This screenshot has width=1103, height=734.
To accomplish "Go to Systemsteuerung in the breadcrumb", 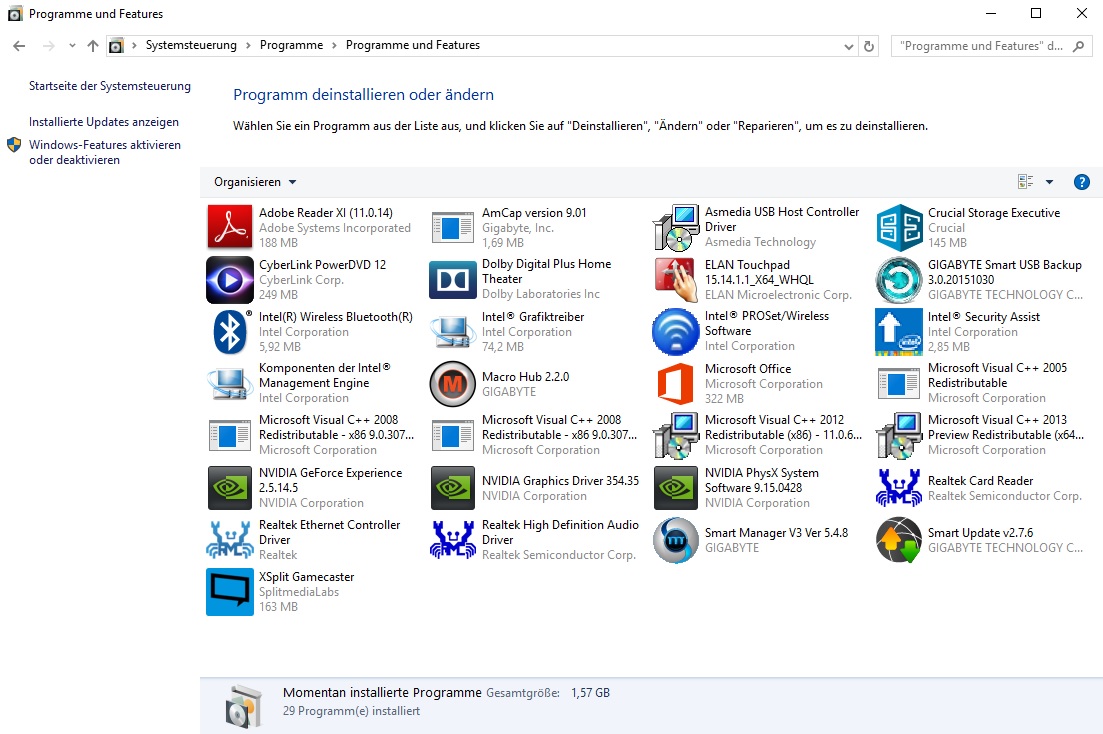I will pyautogui.click(x=191, y=45).
